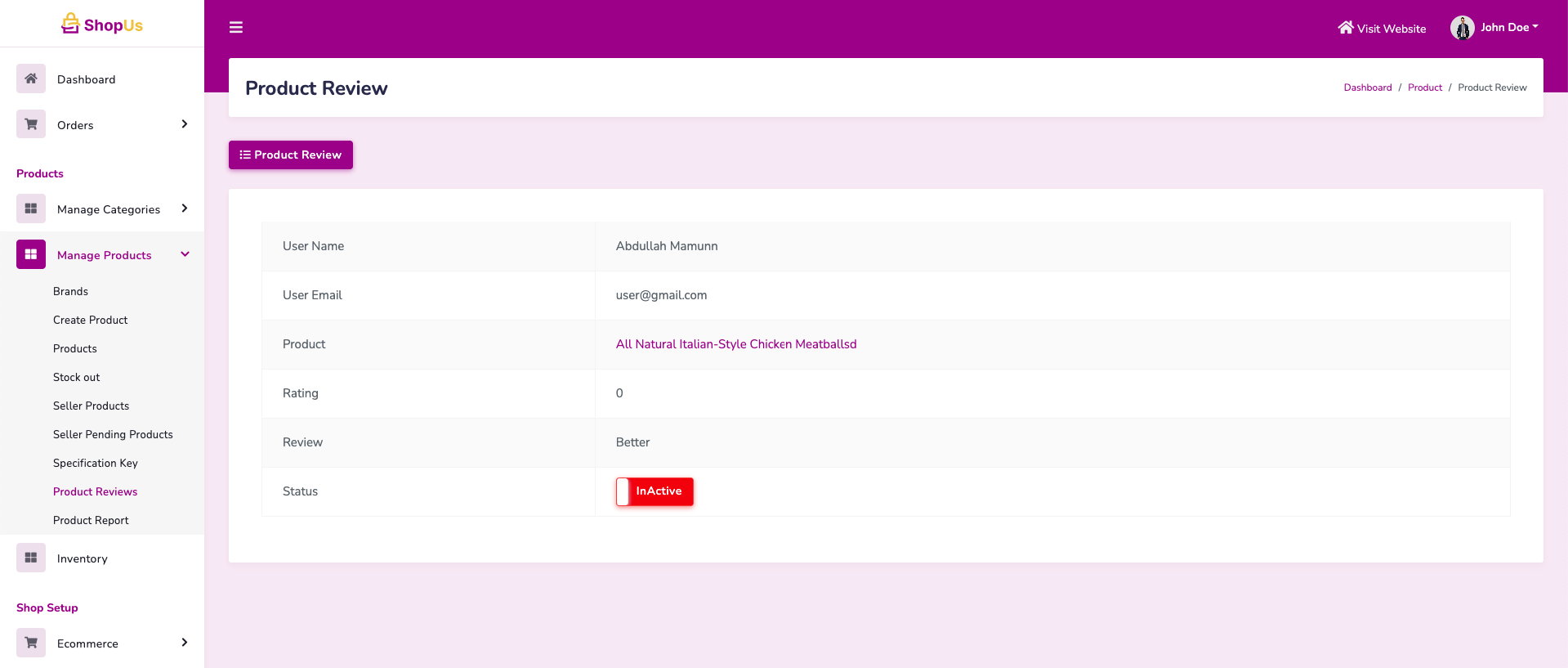
Task: Click the Inventory grid icon
Action: [31, 558]
